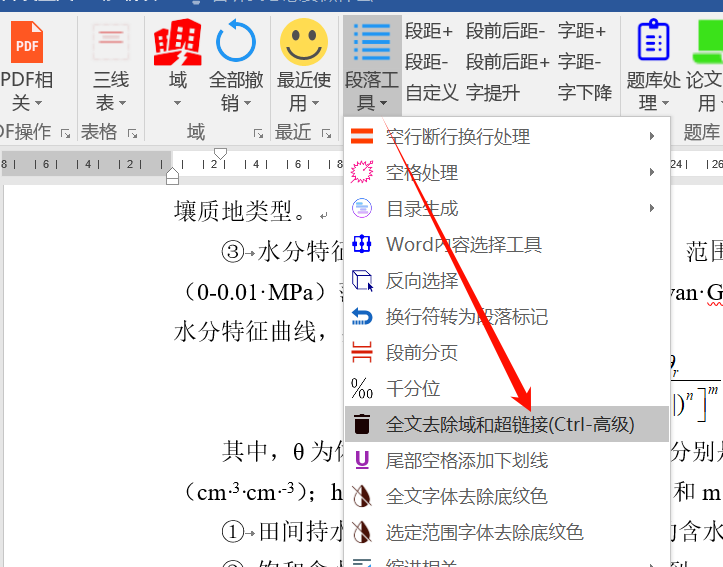Expand the 三线表 dropdown arrow
The image size is (723, 567).
[x=122, y=103]
